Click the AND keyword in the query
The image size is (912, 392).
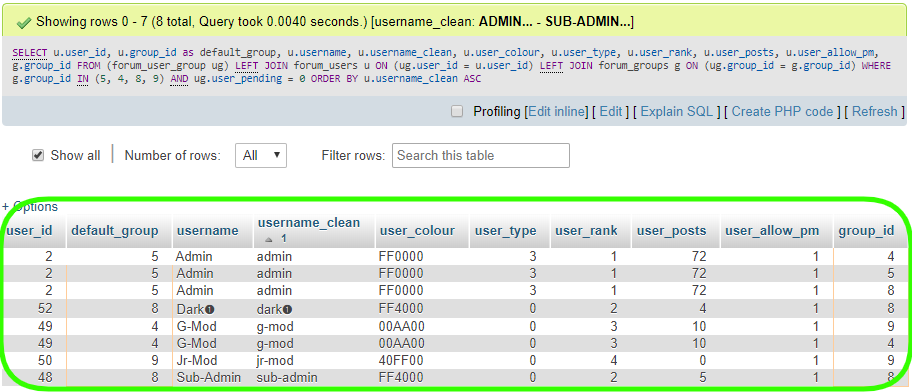[x=179, y=79]
